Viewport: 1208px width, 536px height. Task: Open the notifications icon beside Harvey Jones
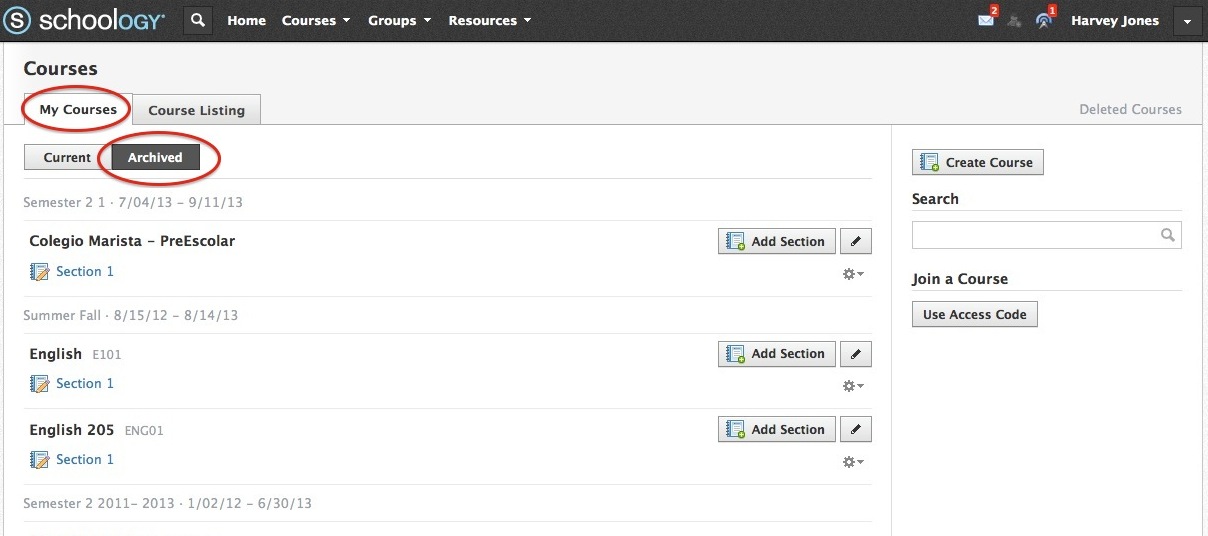tap(1044, 20)
